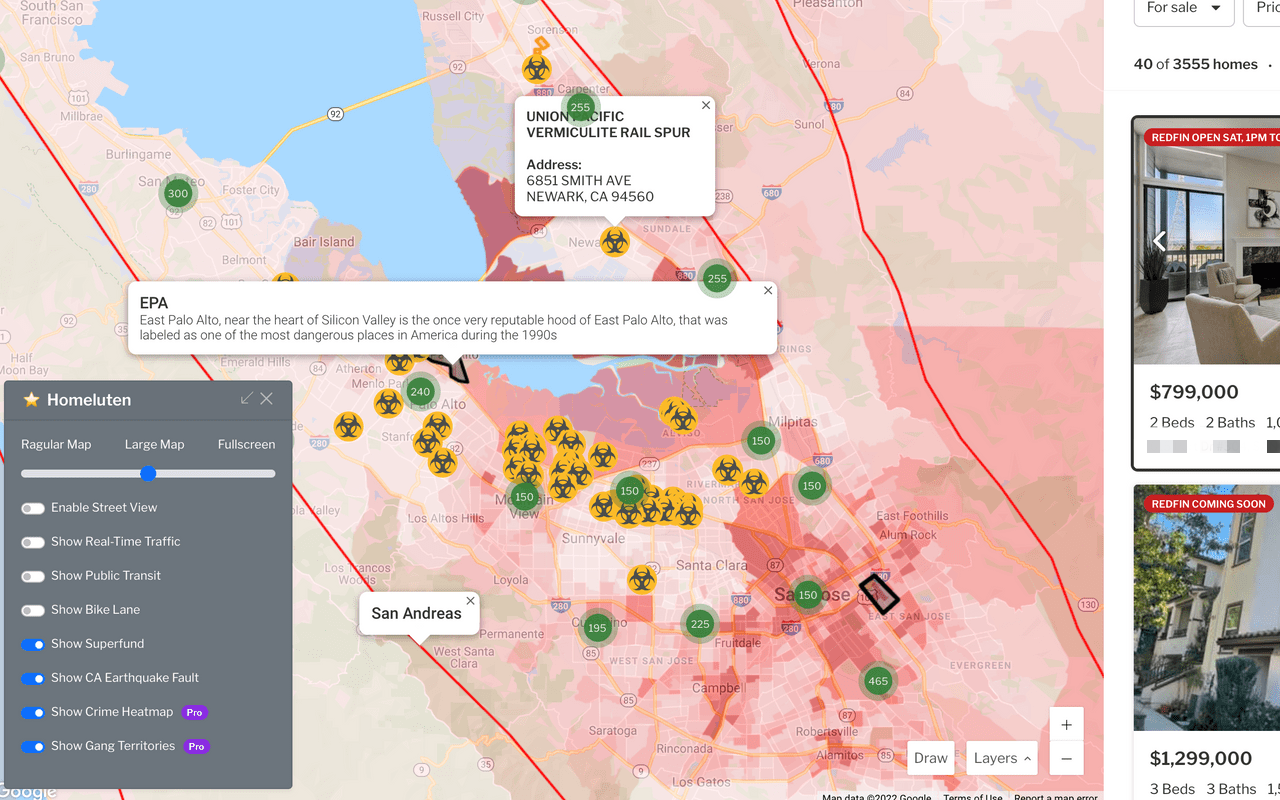Viewport: 1280px width, 800px height.
Task: Click the green 465 cluster marker
Action: pyautogui.click(x=877, y=681)
